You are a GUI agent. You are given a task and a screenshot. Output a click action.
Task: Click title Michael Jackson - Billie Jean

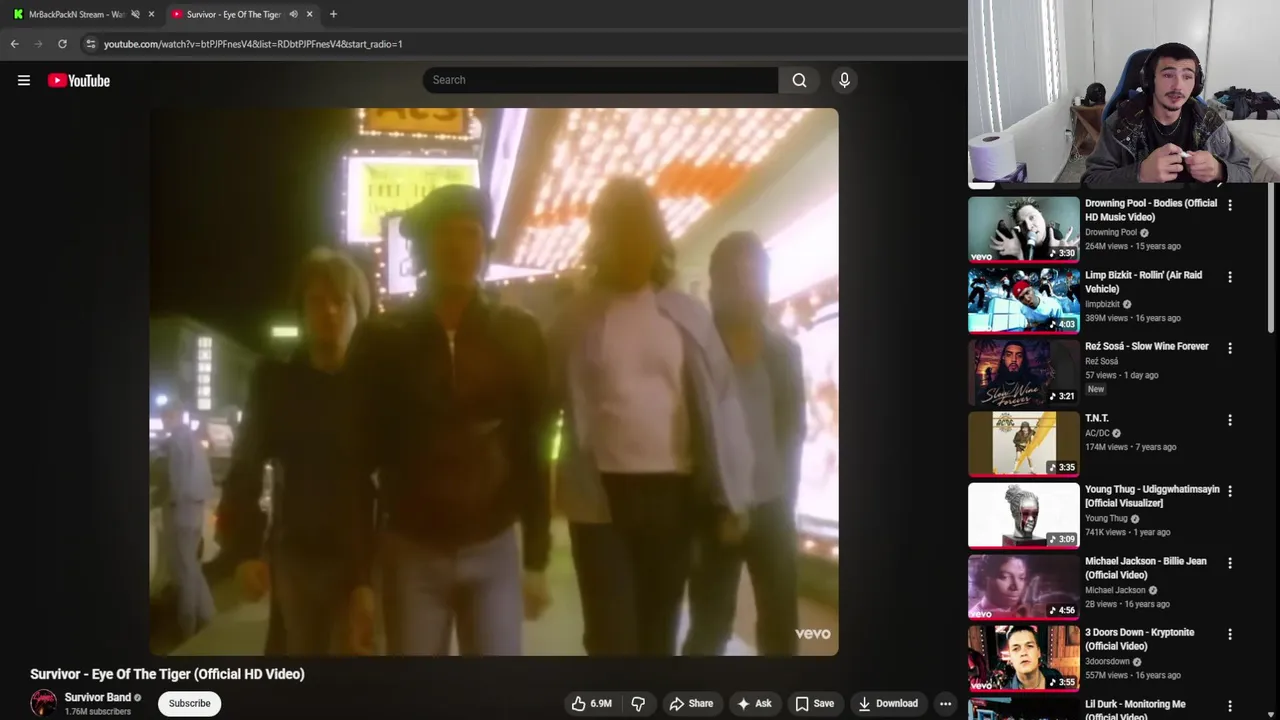tap(1146, 568)
